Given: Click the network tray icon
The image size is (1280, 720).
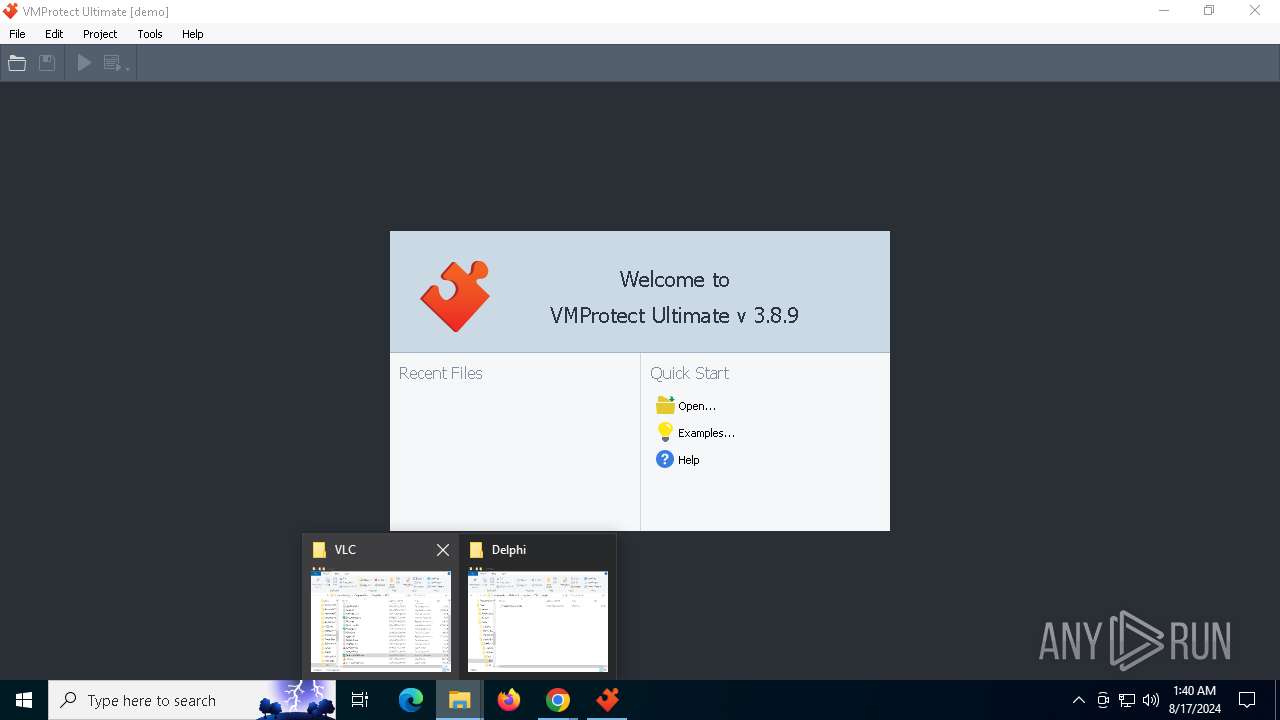Looking at the screenshot, I should tap(1127, 700).
